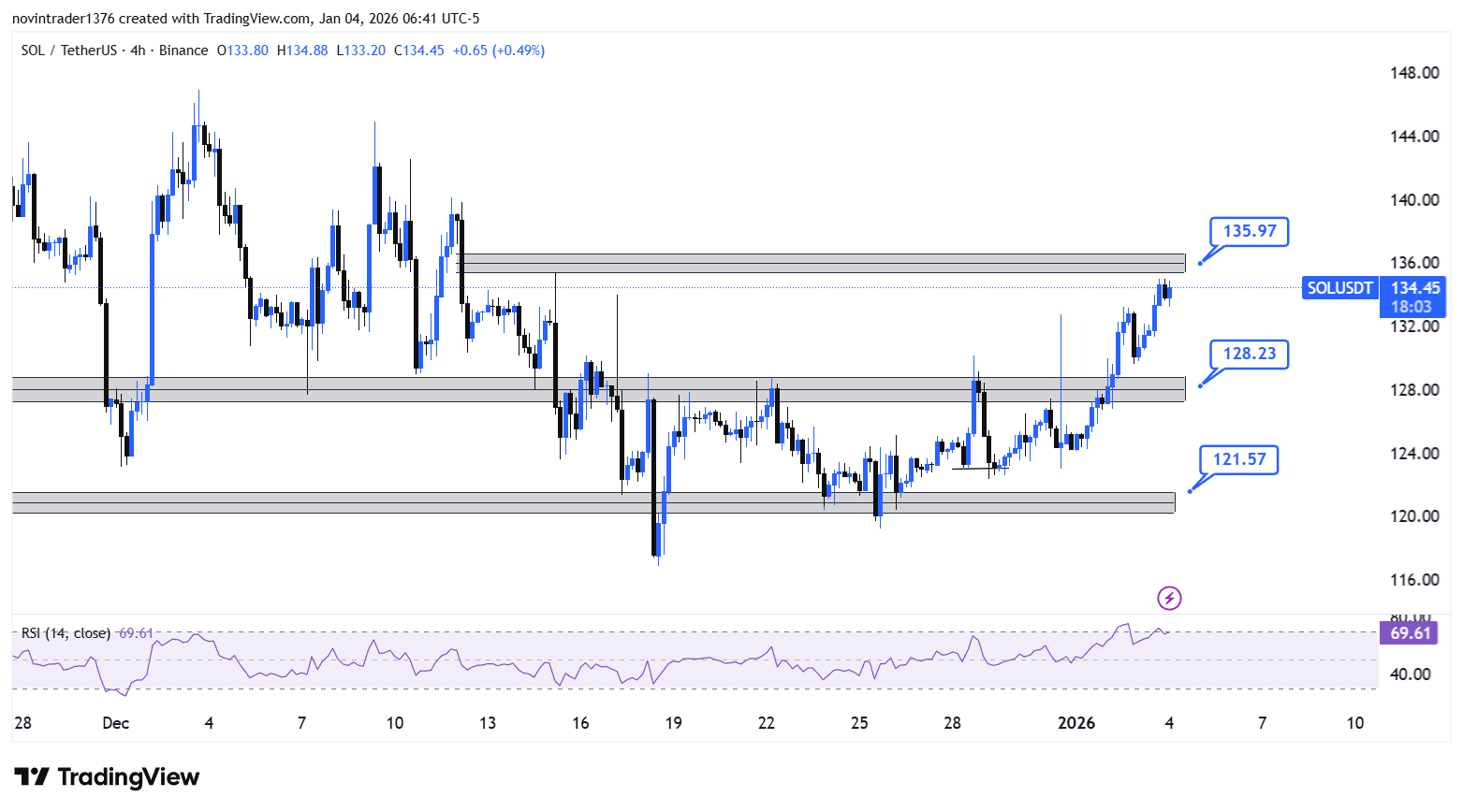Screen dimensions: 1463x812
Task: Click the 128.23 price callout label
Action: click(x=1250, y=354)
